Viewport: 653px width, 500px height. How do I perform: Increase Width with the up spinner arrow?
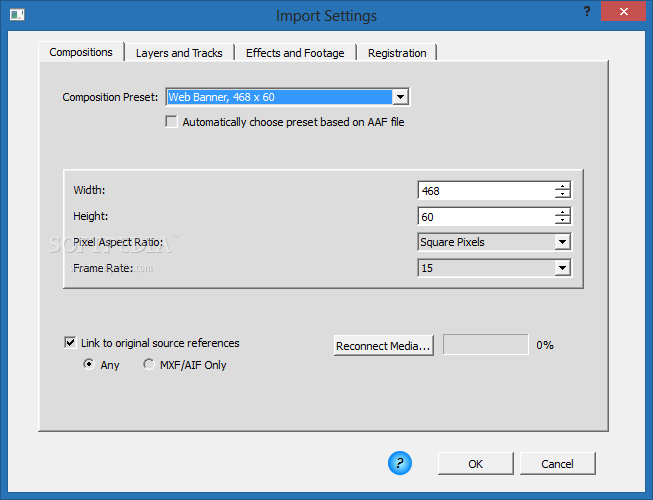[563, 187]
